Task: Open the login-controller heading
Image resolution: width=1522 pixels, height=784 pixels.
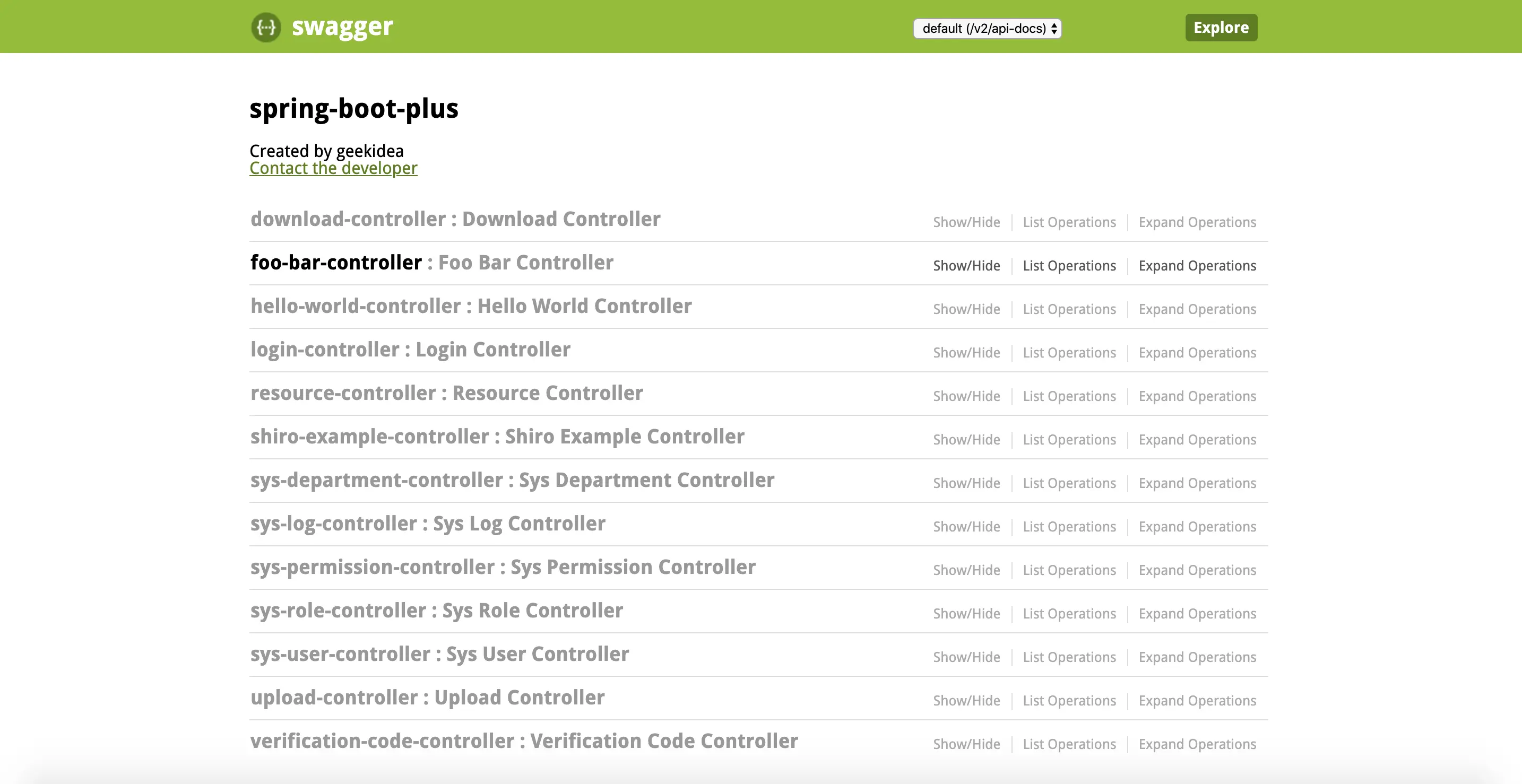Action: pyautogui.click(x=324, y=350)
